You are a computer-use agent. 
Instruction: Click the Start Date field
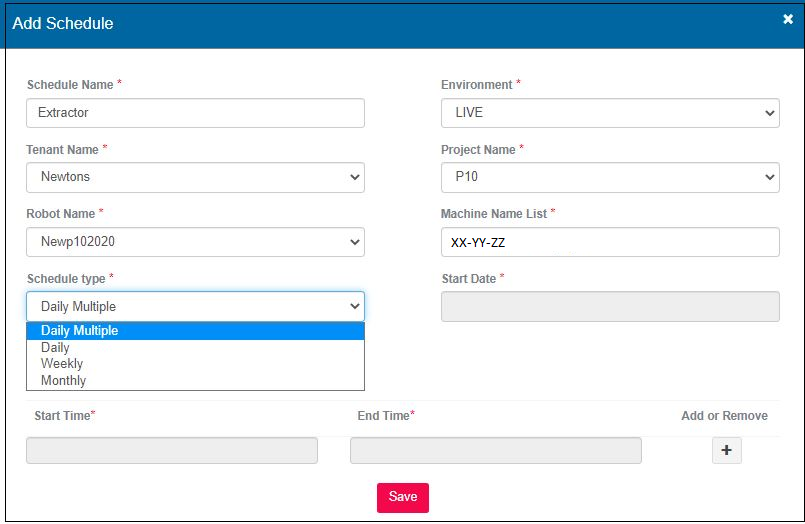[609, 306]
